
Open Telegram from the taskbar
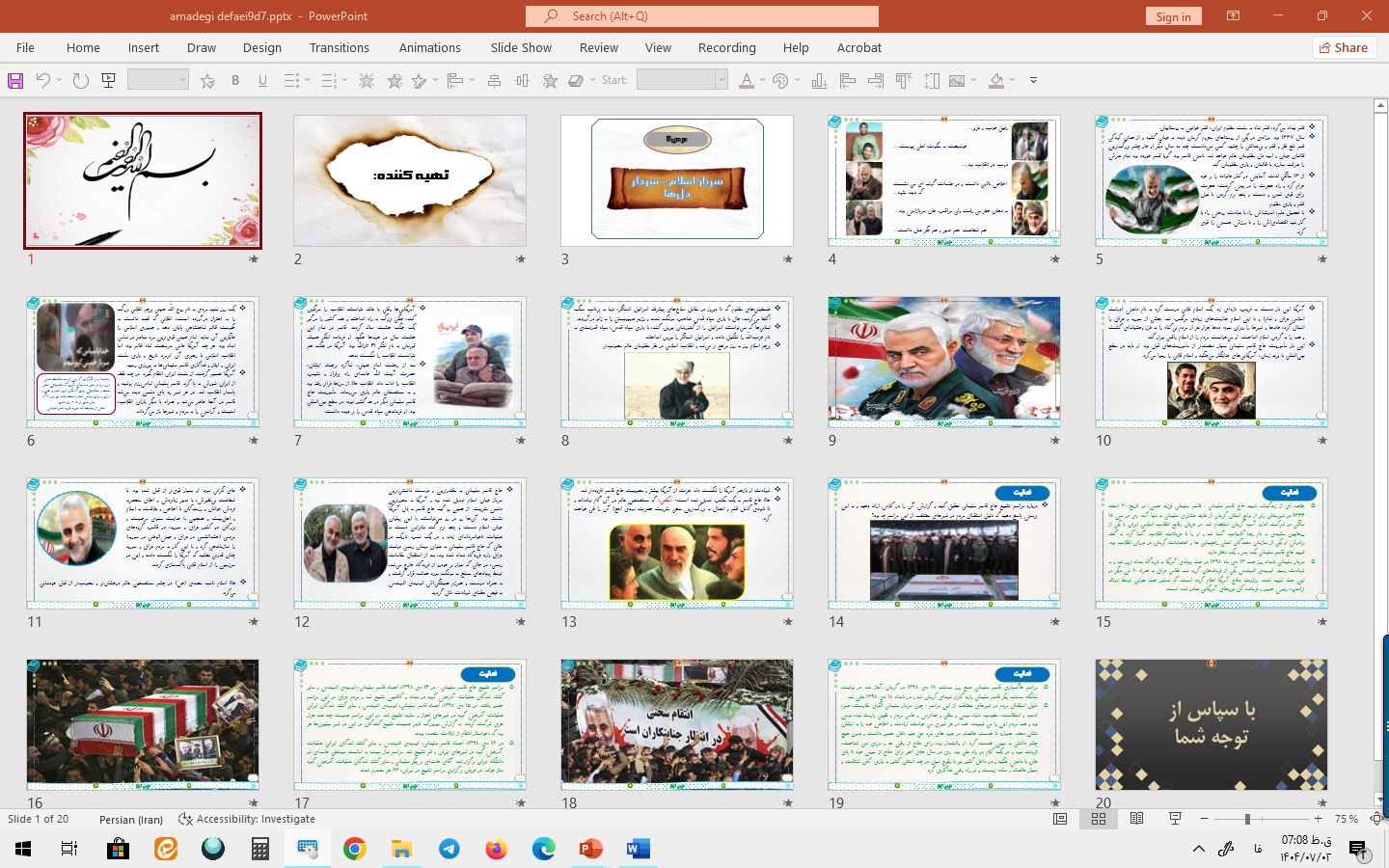coord(449,849)
